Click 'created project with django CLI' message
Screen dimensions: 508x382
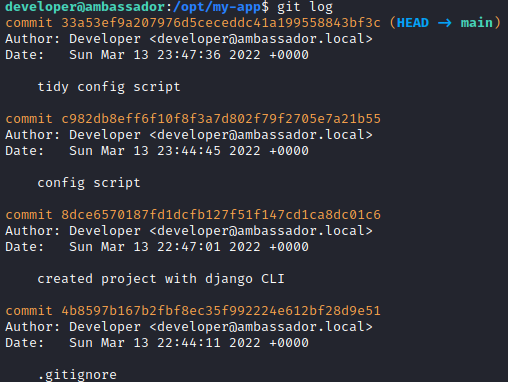point(161,279)
